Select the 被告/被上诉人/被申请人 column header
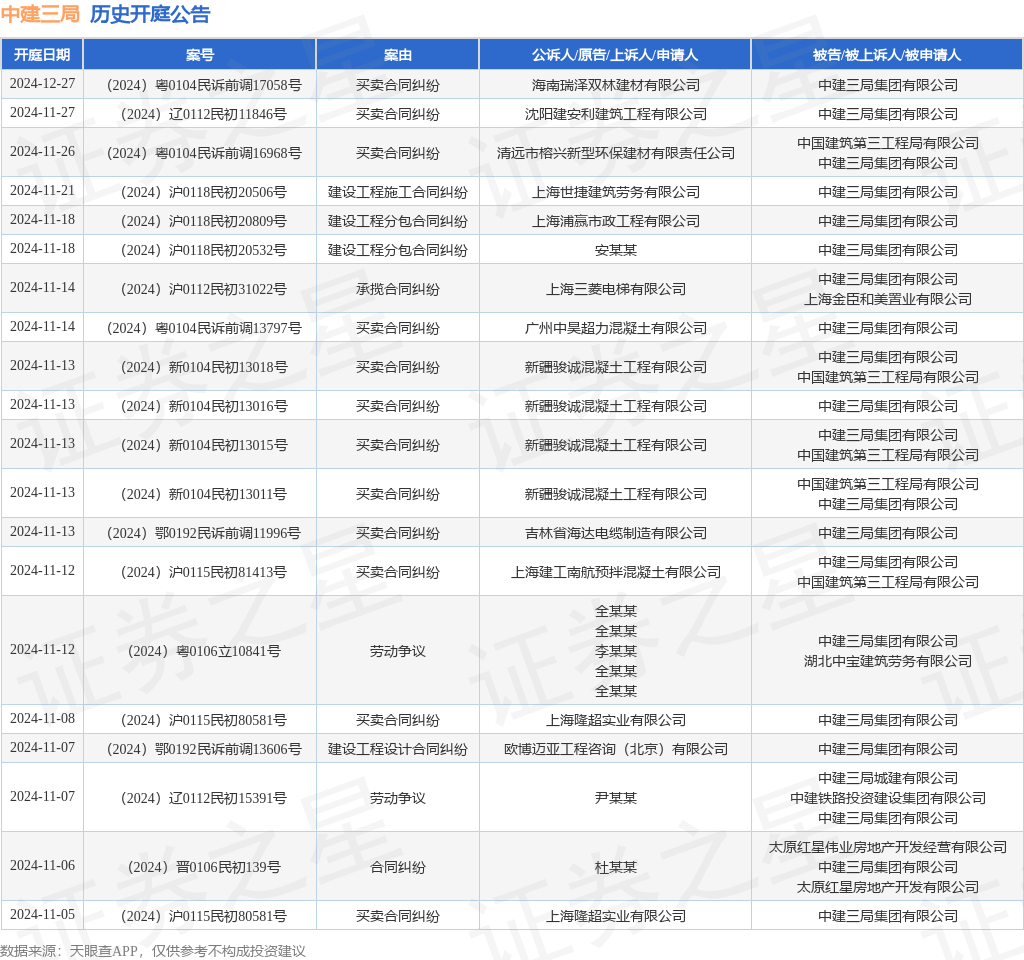The width and height of the screenshot is (1024, 960). click(888, 55)
